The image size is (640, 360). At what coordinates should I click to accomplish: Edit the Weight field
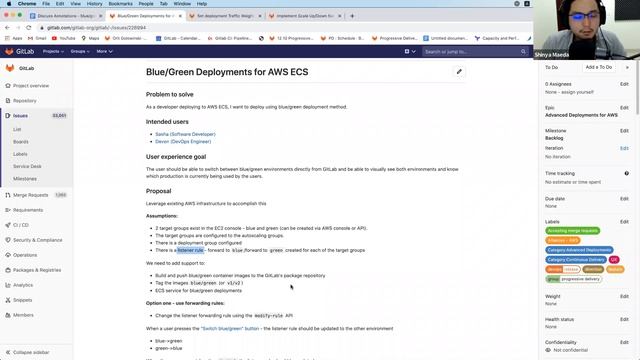(x=624, y=297)
